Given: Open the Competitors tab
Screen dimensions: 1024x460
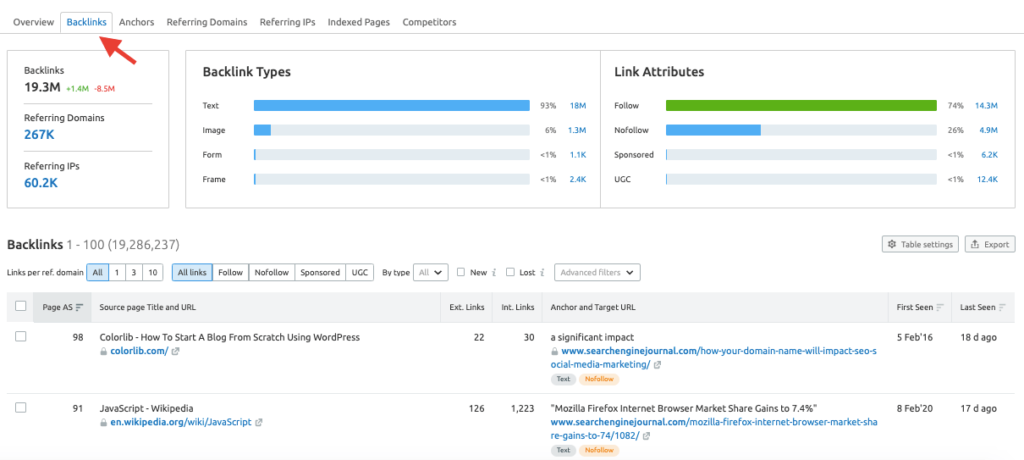Looking at the screenshot, I should coord(429,22).
